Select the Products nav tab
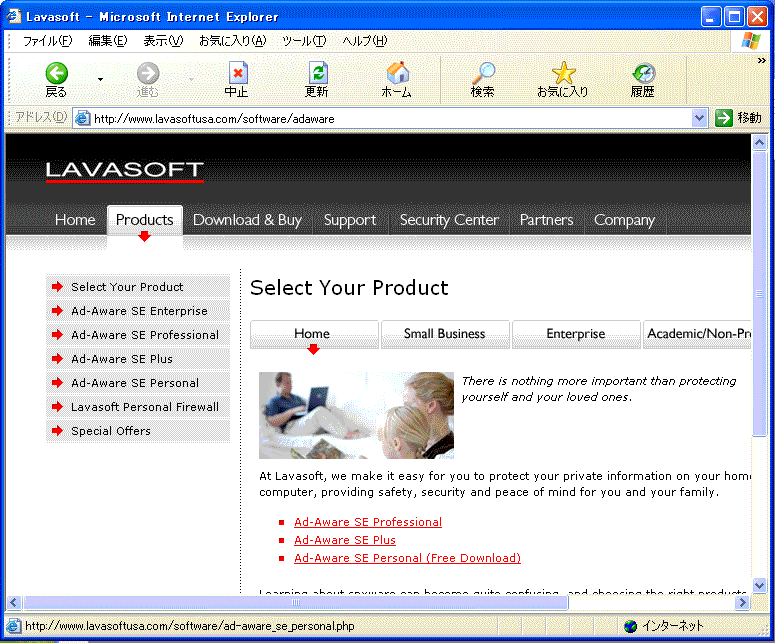 tap(145, 219)
